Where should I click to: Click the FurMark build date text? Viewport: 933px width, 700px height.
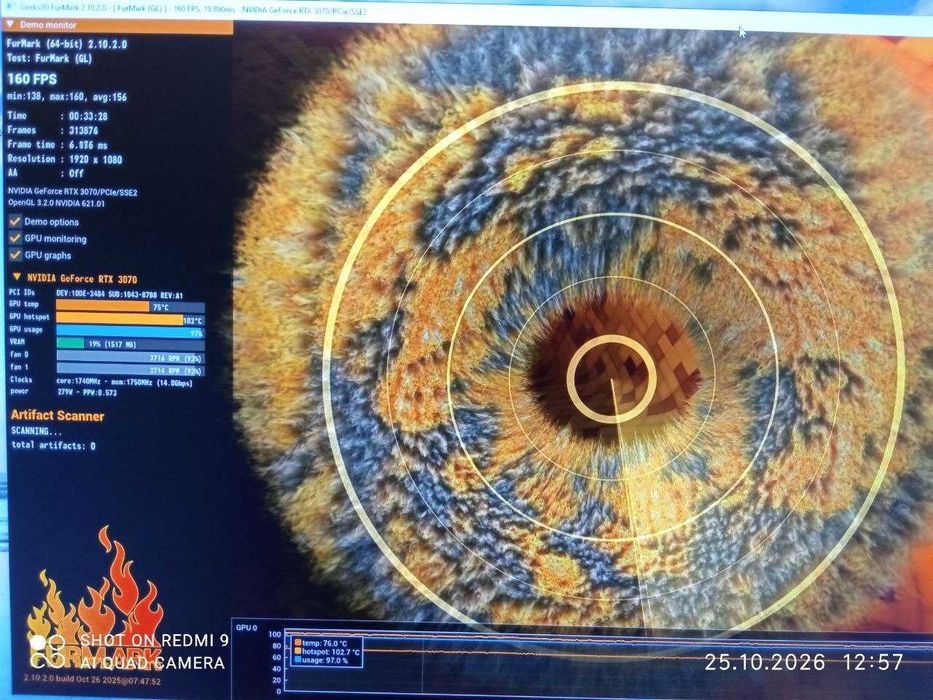point(92,680)
